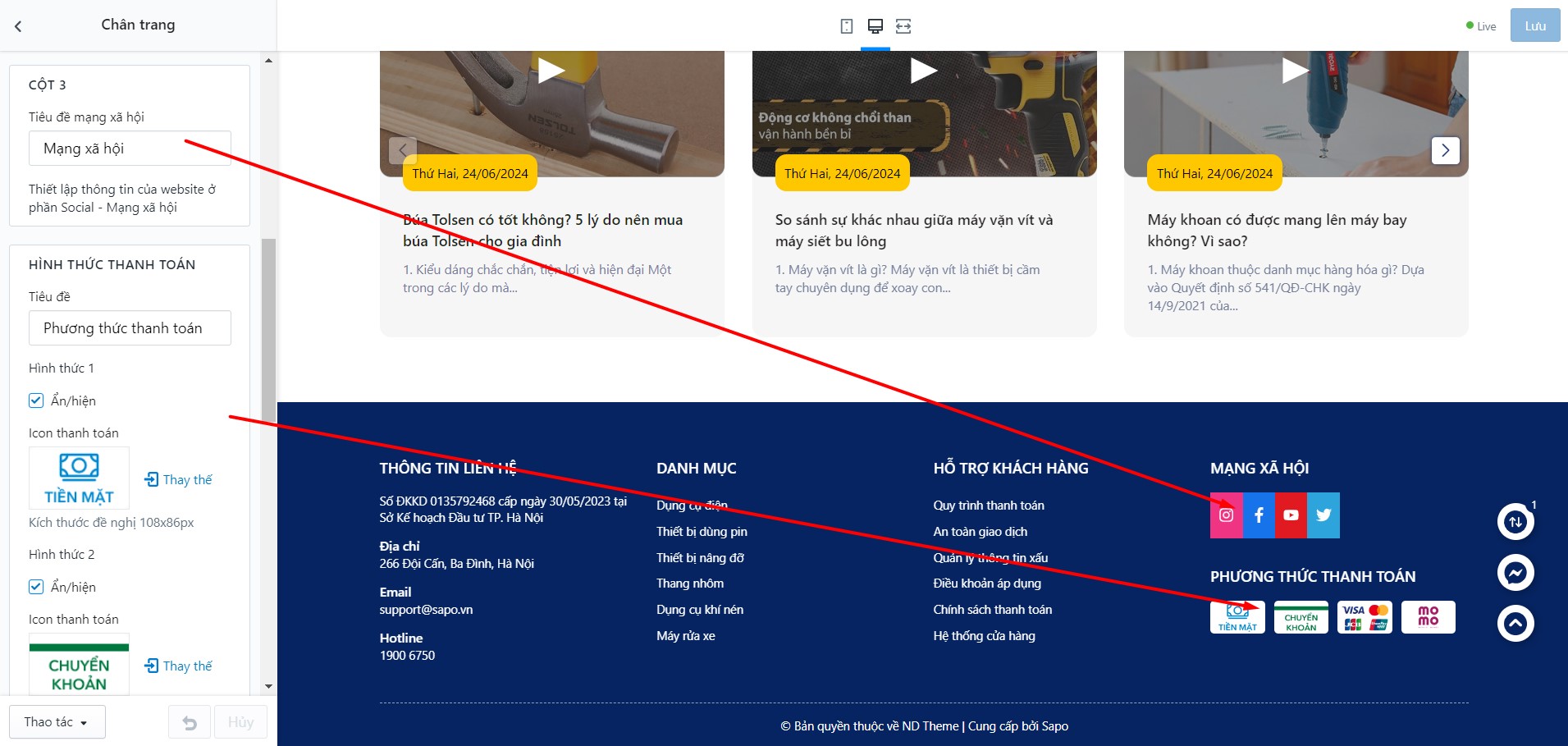
Task: Play the máy khoan video
Action: (1296, 71)
